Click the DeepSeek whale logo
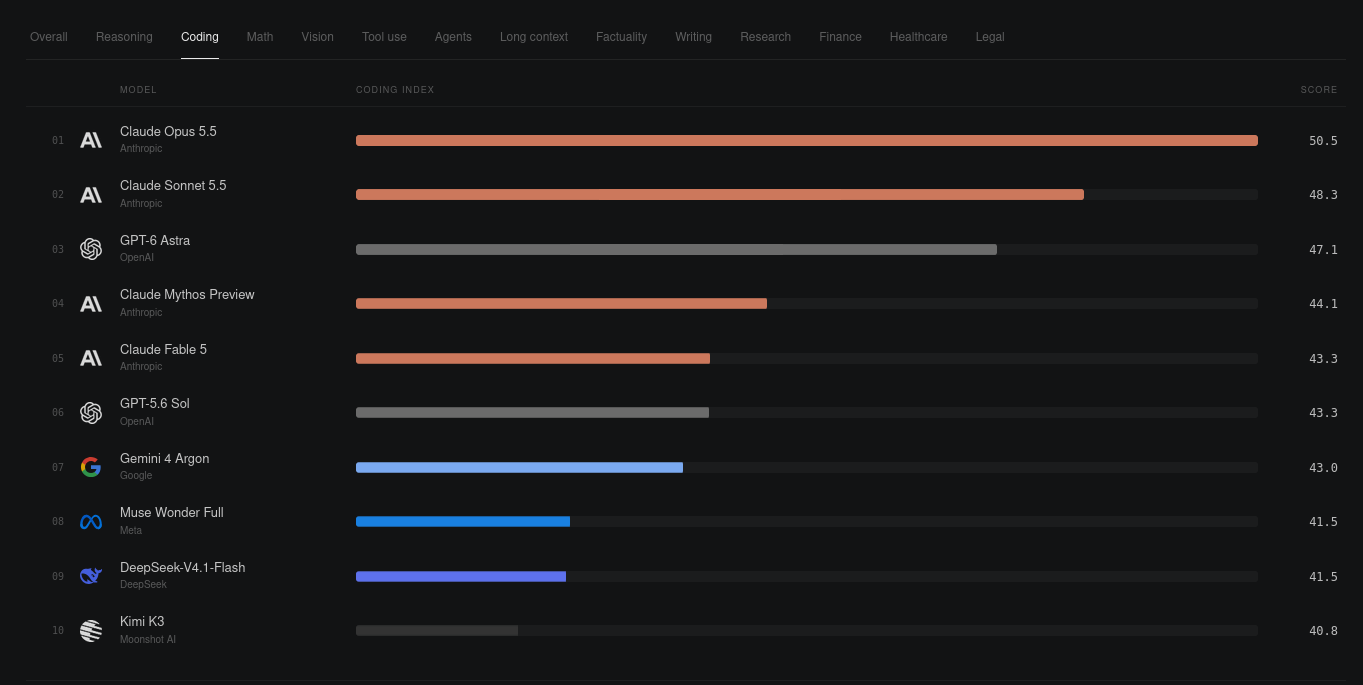Image resolution: width=1363 pixels, height=685 pixels. pos(91,576)
